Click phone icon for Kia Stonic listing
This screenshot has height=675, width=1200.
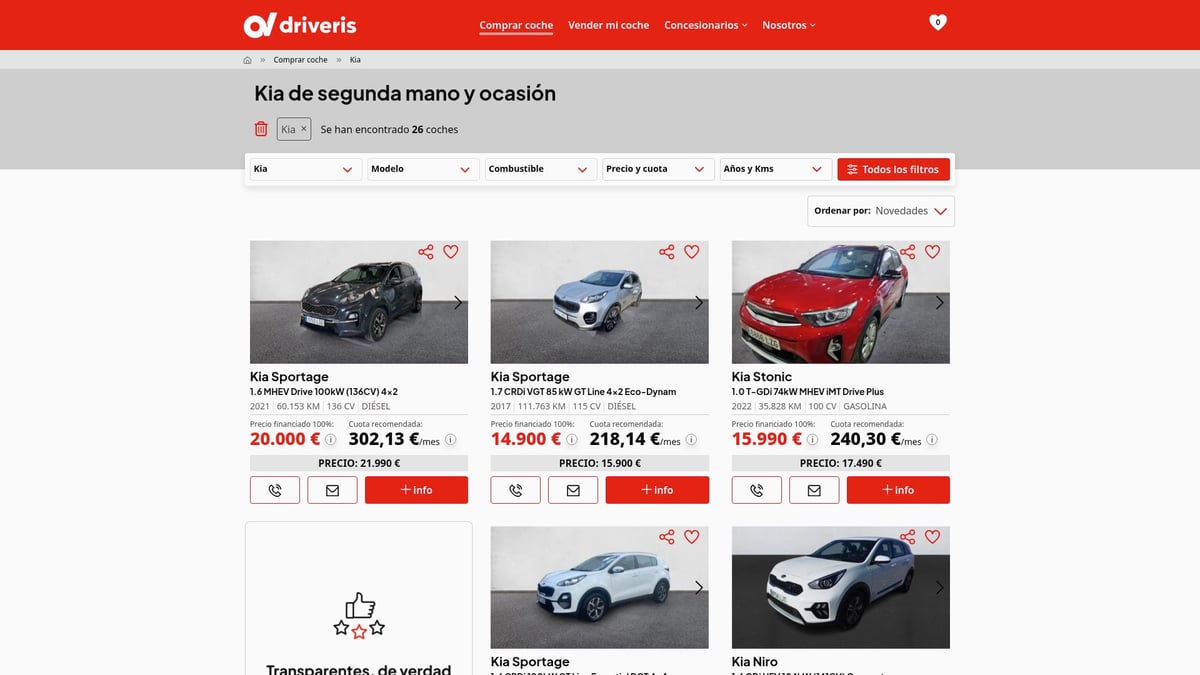[x=757, y=490]
